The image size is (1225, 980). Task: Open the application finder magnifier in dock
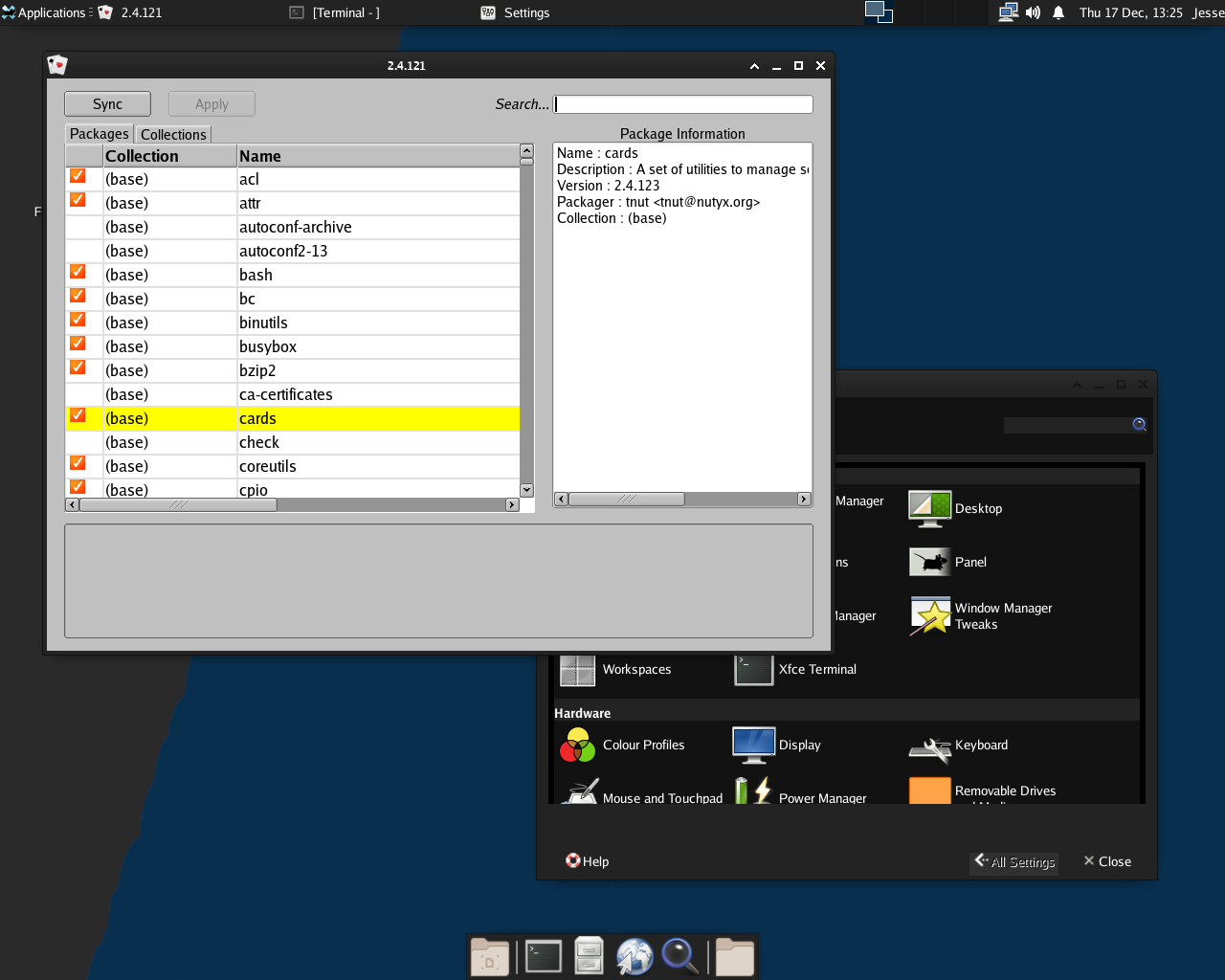click(680, 956)
